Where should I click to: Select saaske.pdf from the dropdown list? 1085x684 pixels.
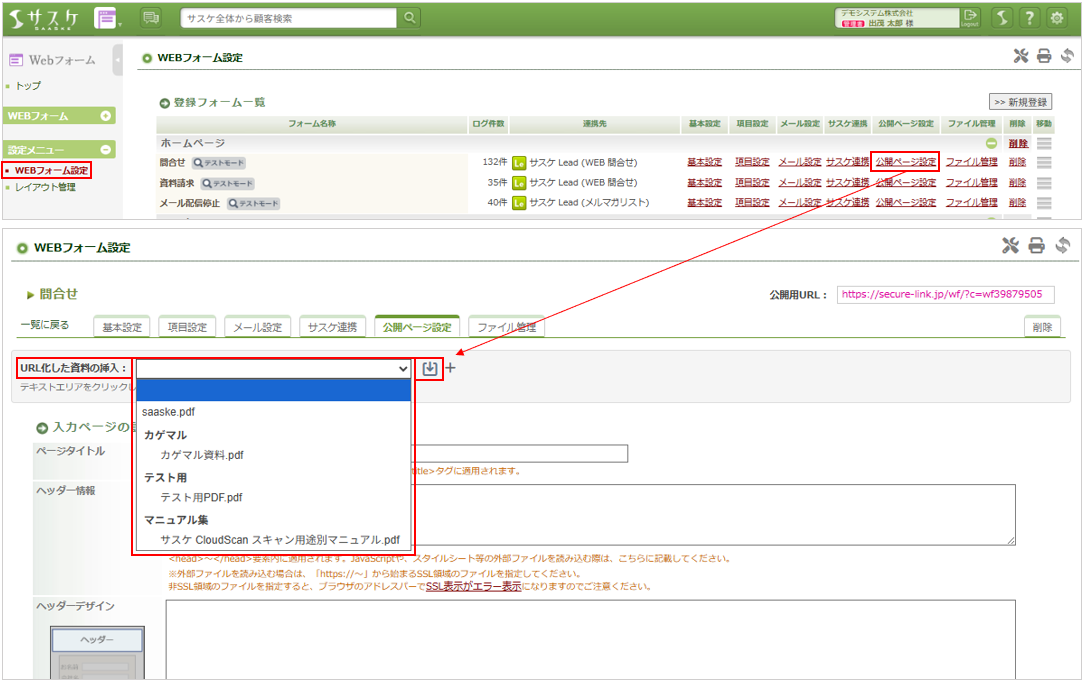point(168,411)
